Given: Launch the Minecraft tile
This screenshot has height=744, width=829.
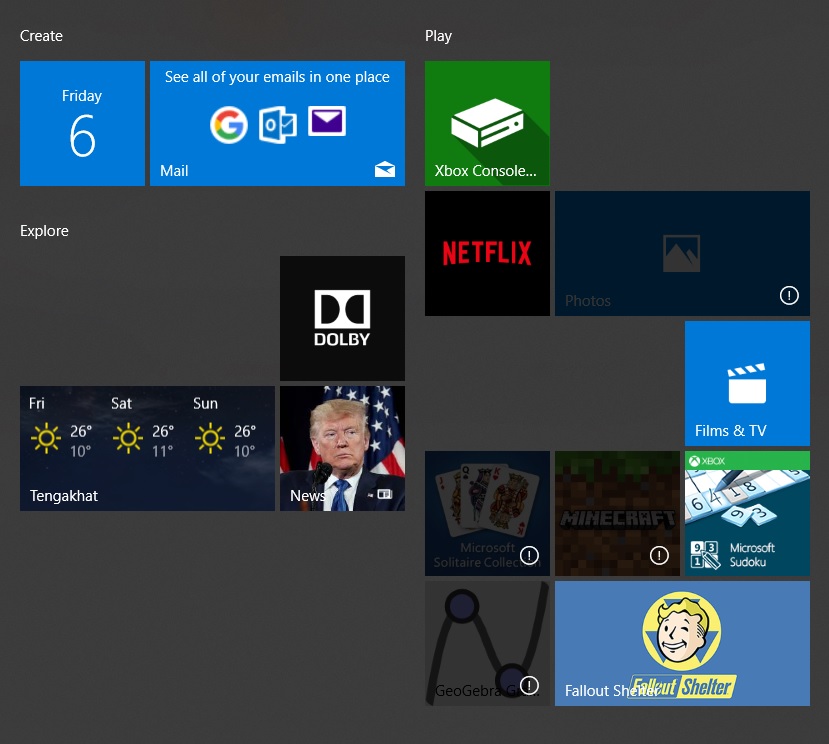Looking at the screenshot, I should (x=617, y=513).
